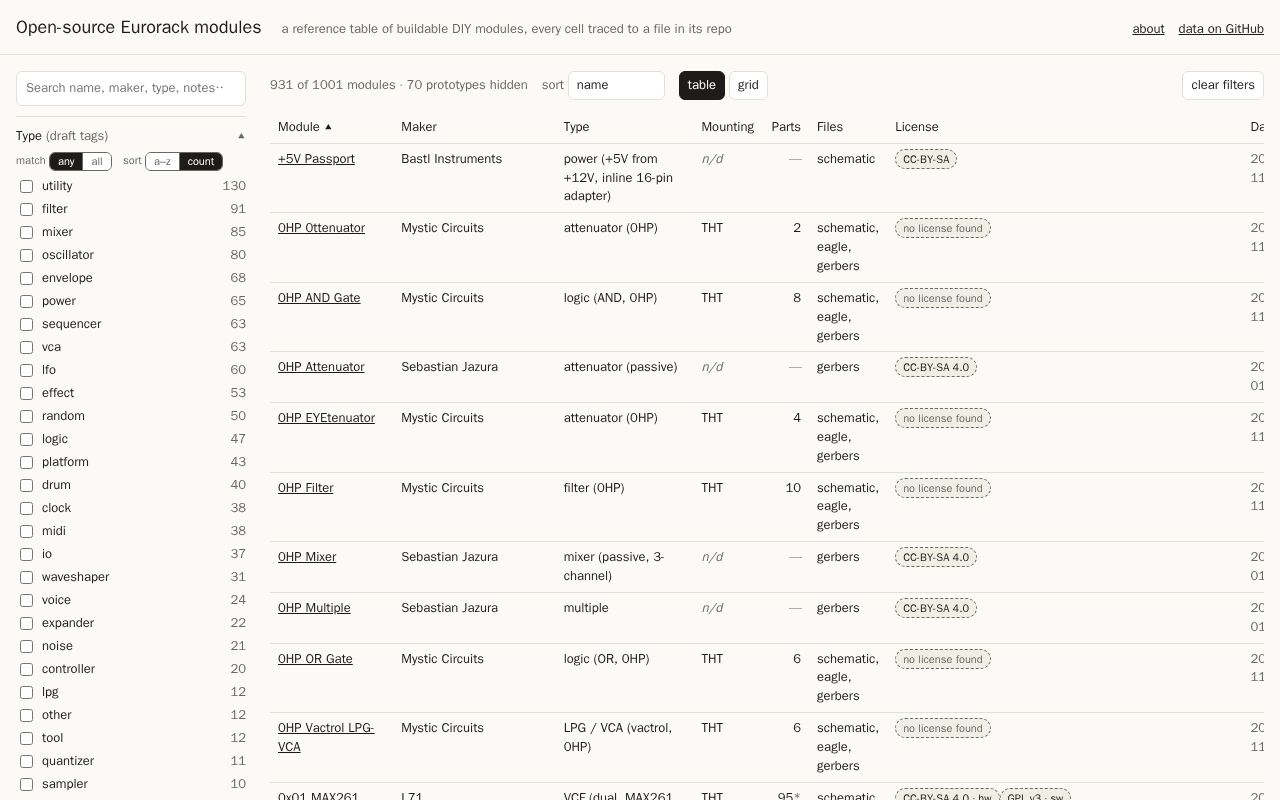Sort table by Maker column

click(x=419, y=127)
